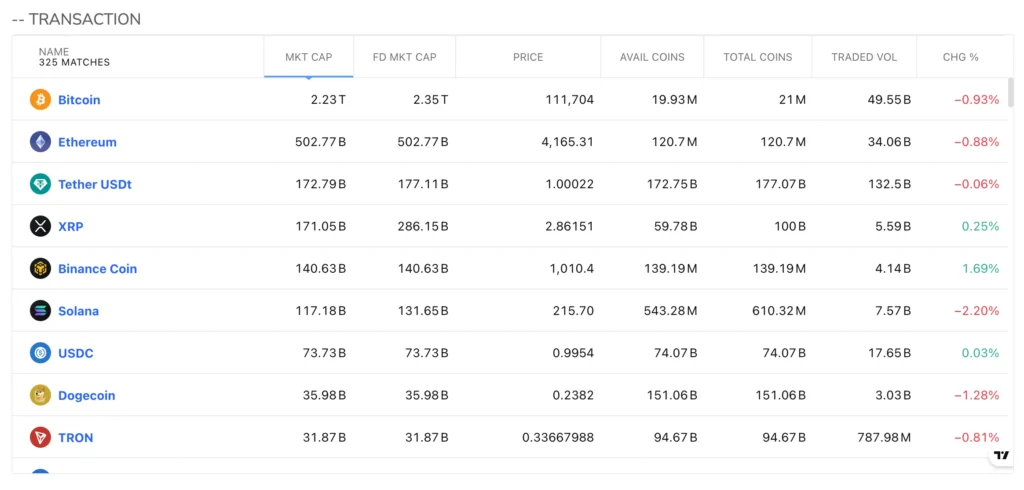
Task: Click the TradingView logo badge
Action: click(1001, 455)
